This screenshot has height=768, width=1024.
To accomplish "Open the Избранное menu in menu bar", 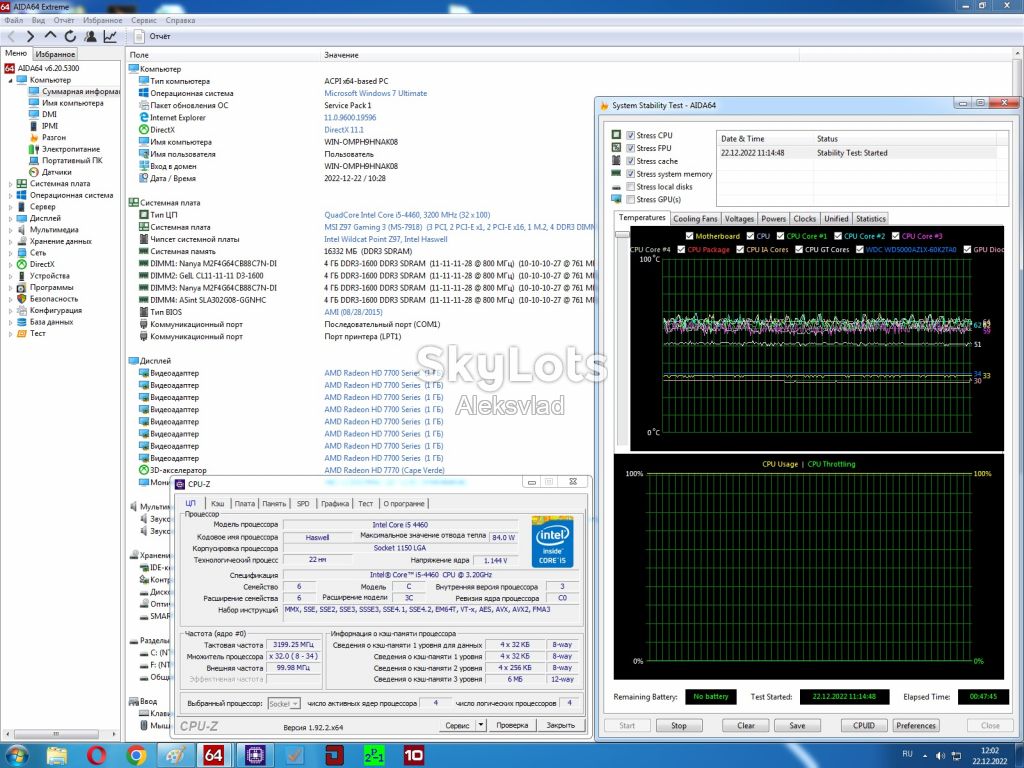I will 103,20.
